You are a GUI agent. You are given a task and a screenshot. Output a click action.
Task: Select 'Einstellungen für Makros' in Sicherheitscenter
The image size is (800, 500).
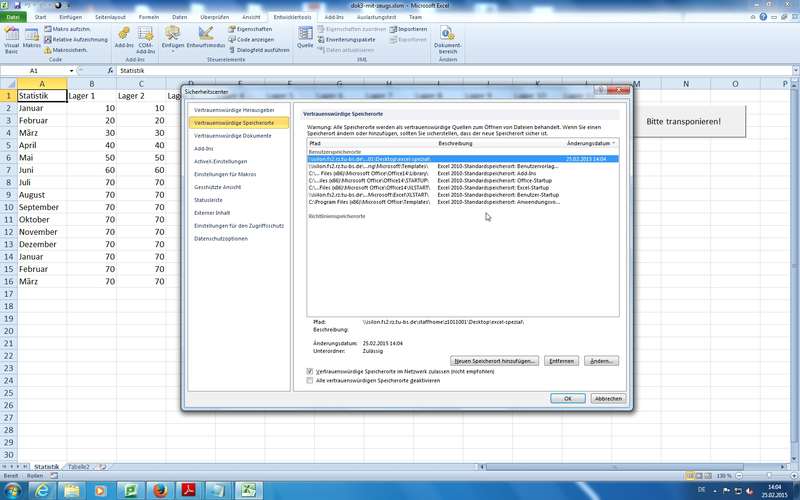point(225,174)
